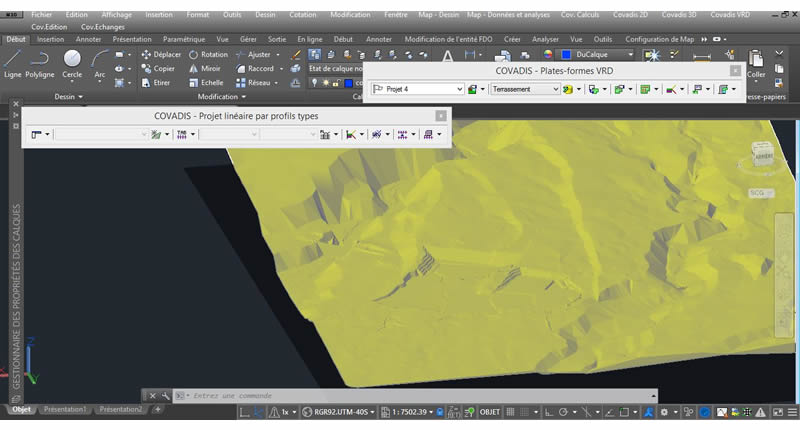The width and height of the screenshot is (800, 430).
Task: Choose the Etirer stretch tool
Action: (x=156, y=83)
